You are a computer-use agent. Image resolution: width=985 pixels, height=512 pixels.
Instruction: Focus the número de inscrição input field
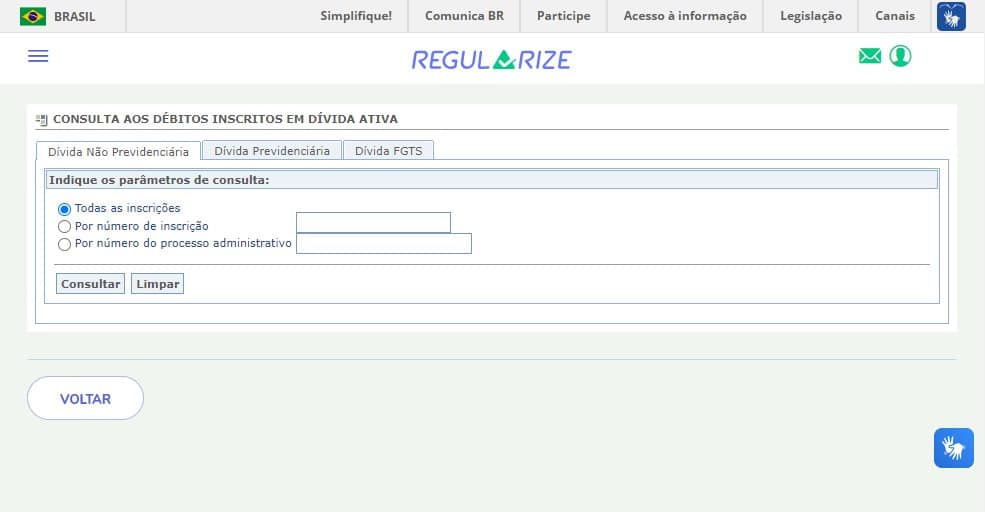373,223
